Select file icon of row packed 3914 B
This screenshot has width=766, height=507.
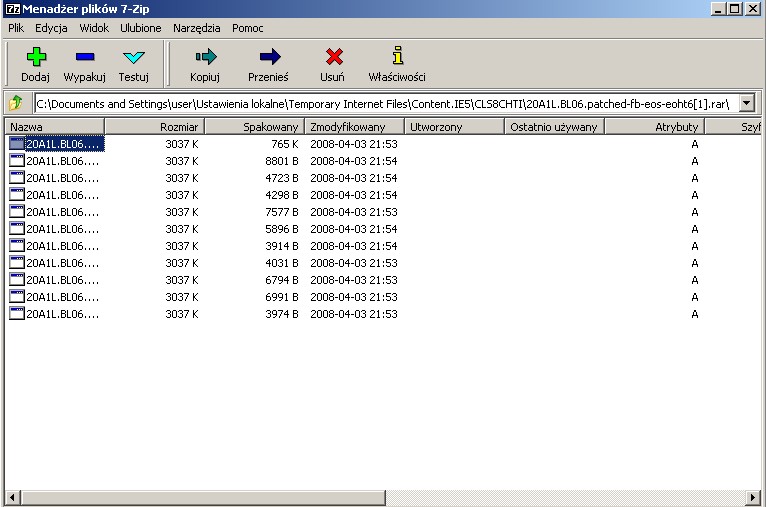tap(17, 246)
